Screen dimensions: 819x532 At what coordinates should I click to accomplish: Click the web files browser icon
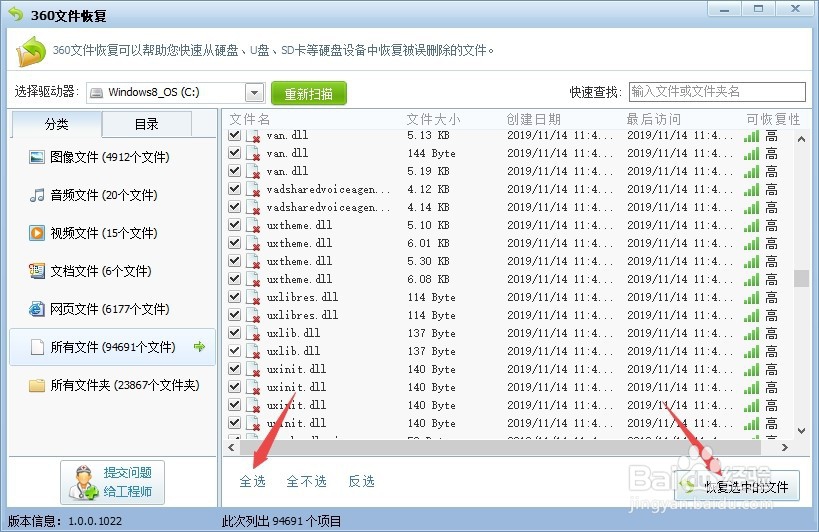pos(37,309)
